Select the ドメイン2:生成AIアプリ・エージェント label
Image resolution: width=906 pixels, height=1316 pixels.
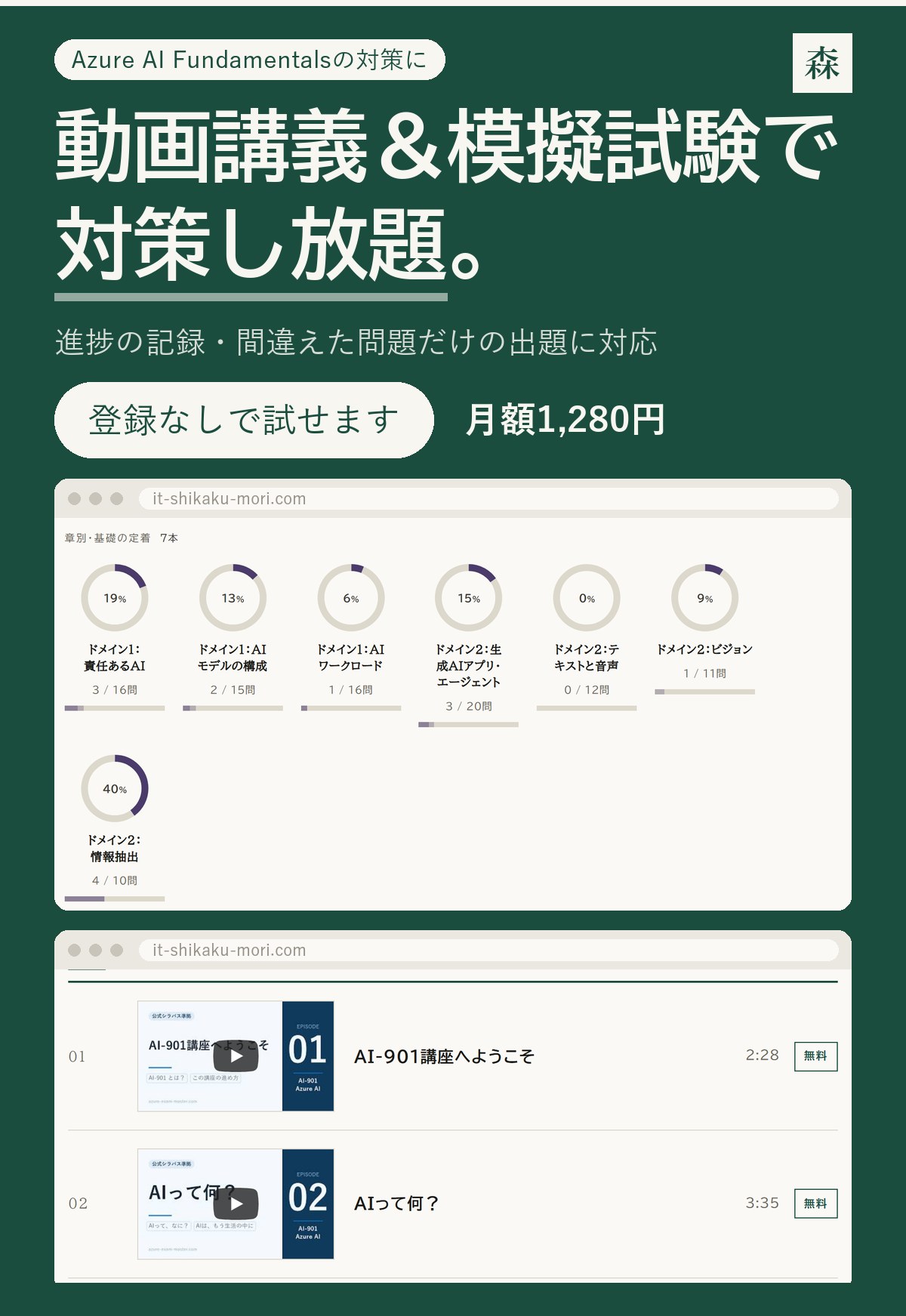click(x=469, y=665)
